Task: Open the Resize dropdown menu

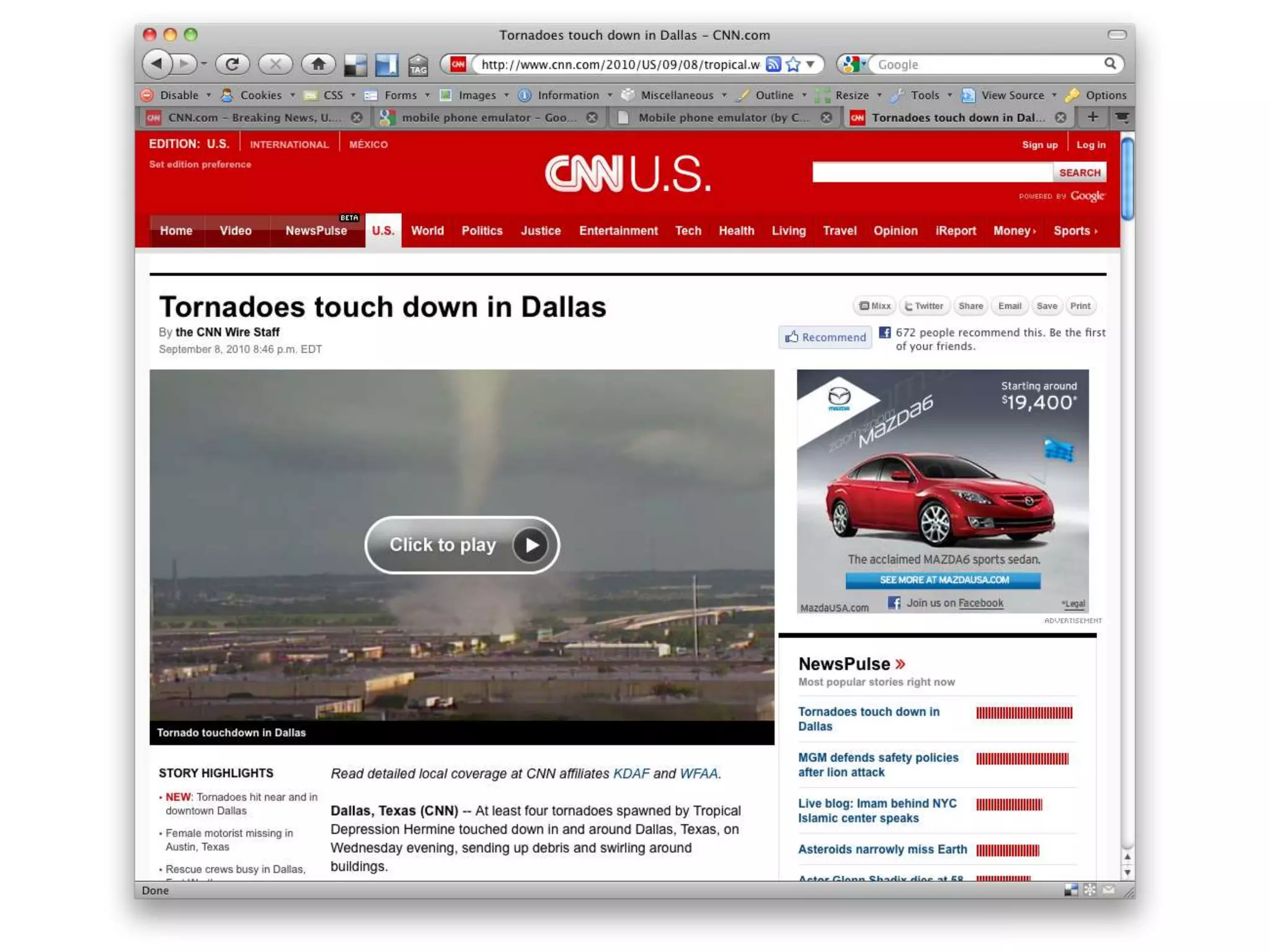Action: (x=851, y=95)
